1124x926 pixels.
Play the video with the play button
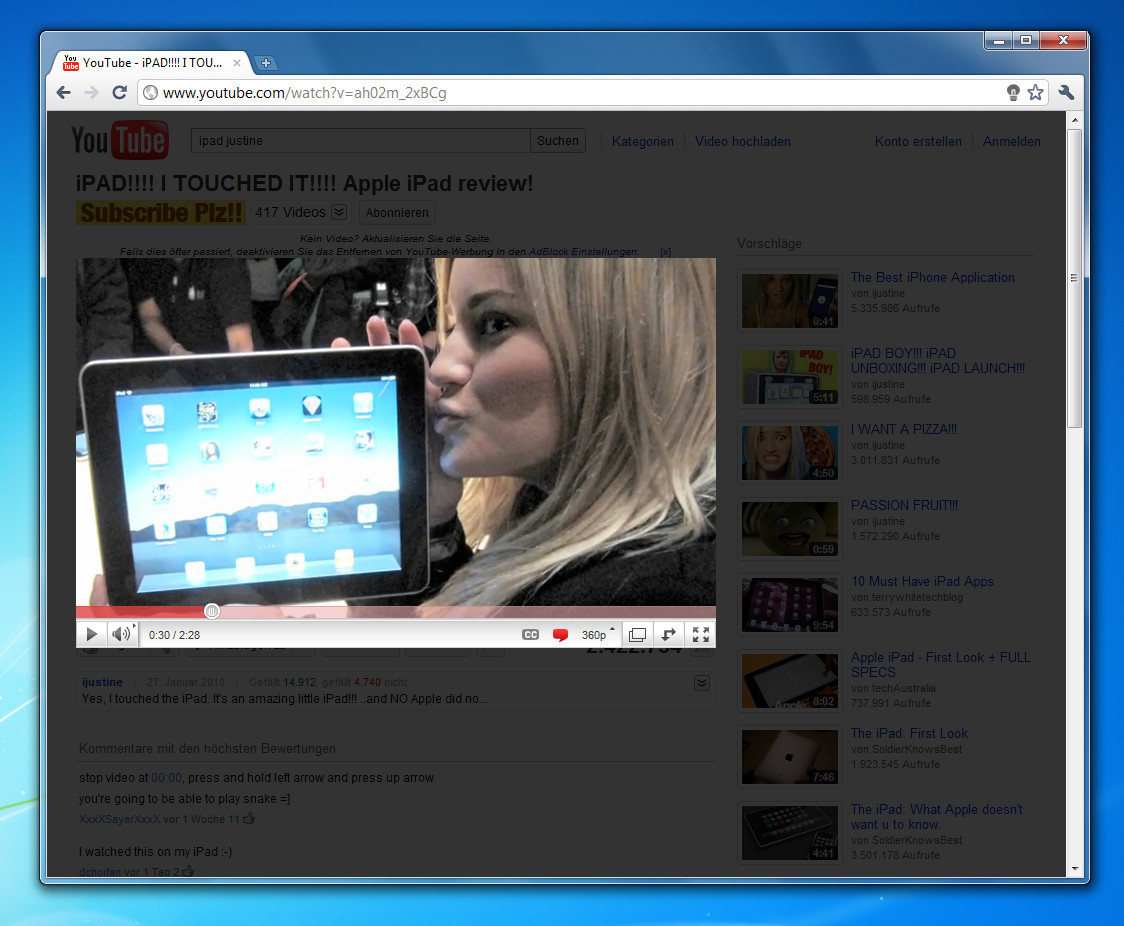point(92,634)
